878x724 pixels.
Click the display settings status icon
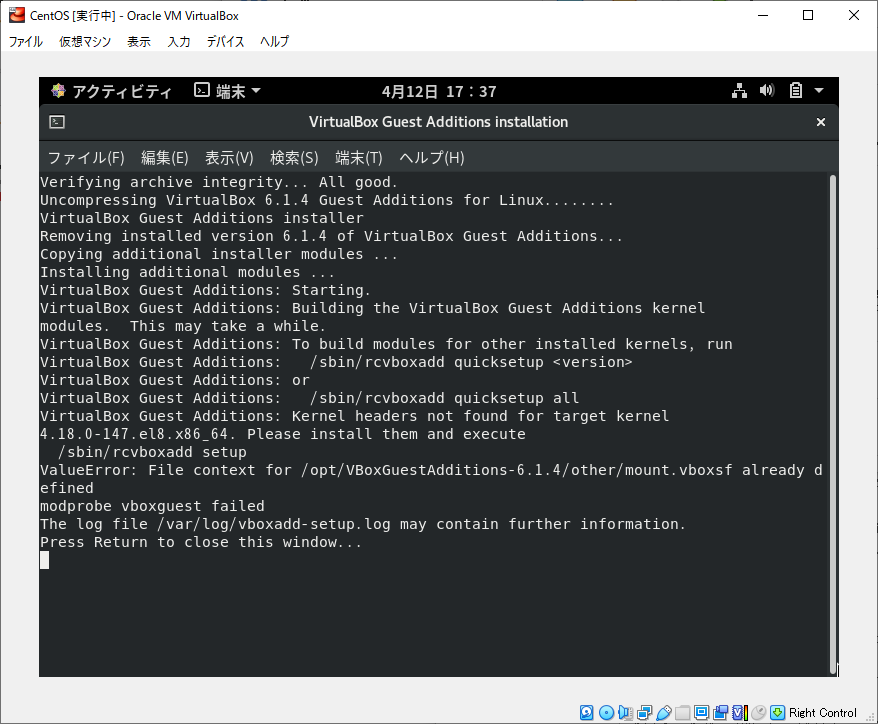click(701, 712)
